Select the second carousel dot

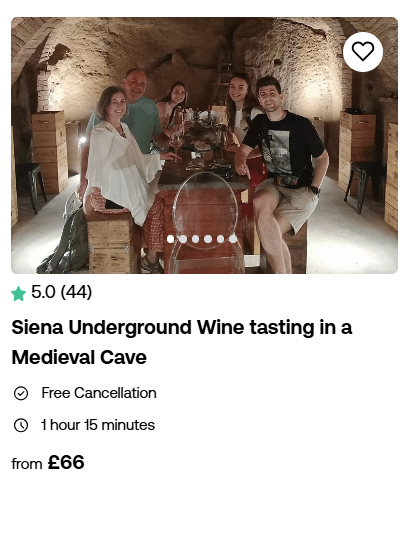point(183,239)
